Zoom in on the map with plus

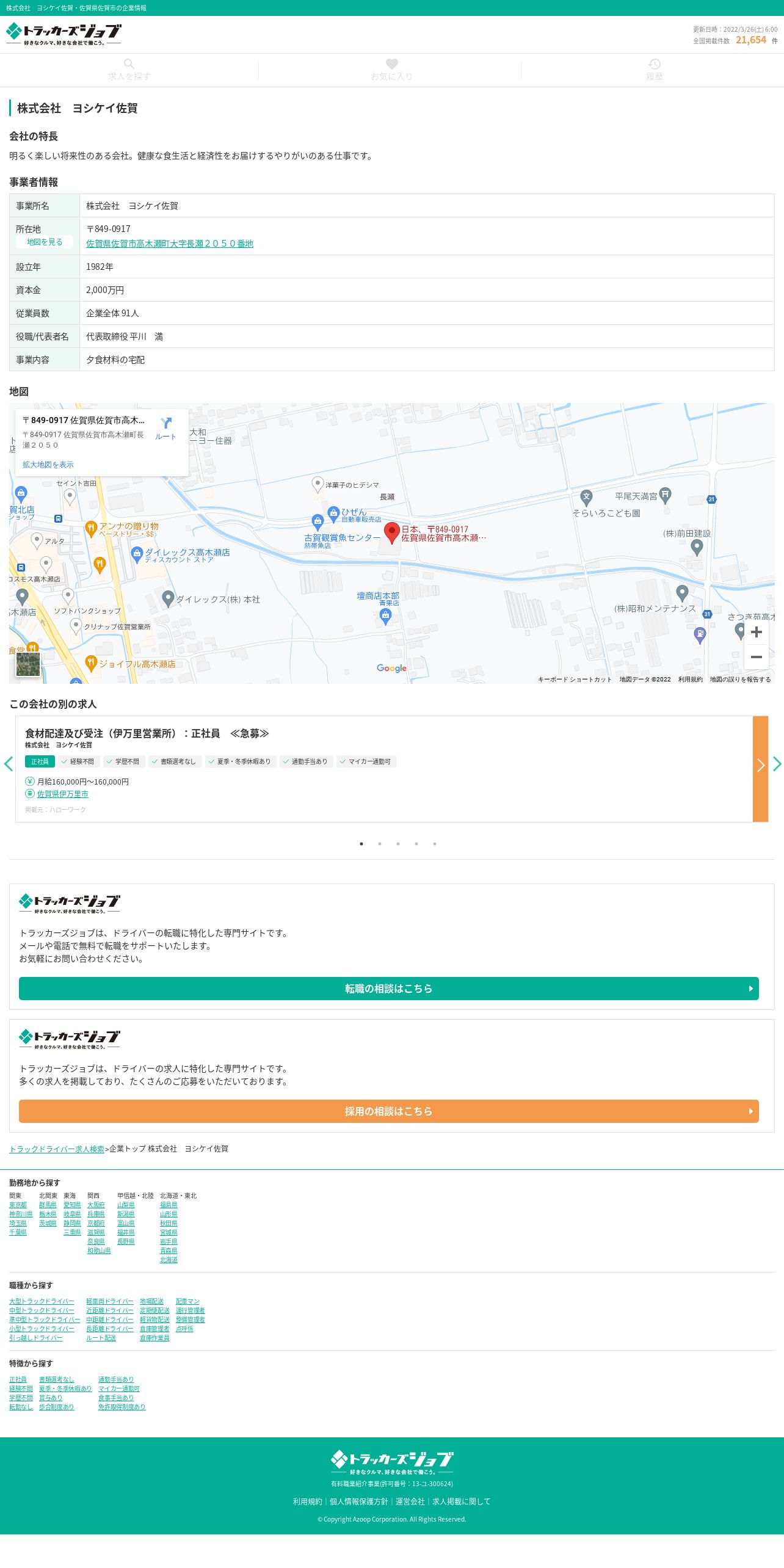(756, 632)
